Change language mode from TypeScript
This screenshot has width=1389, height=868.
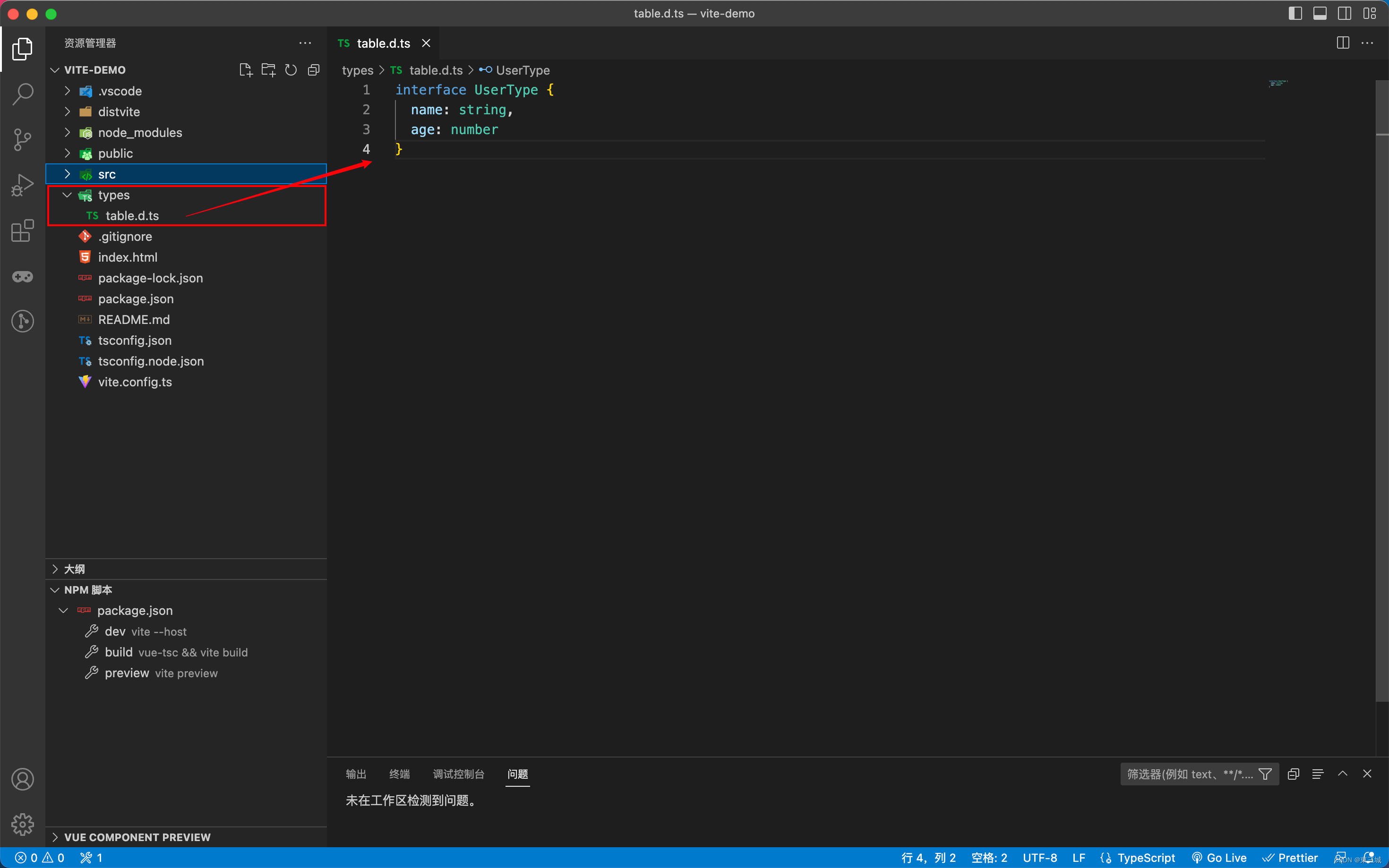(x=1146, y=858)
